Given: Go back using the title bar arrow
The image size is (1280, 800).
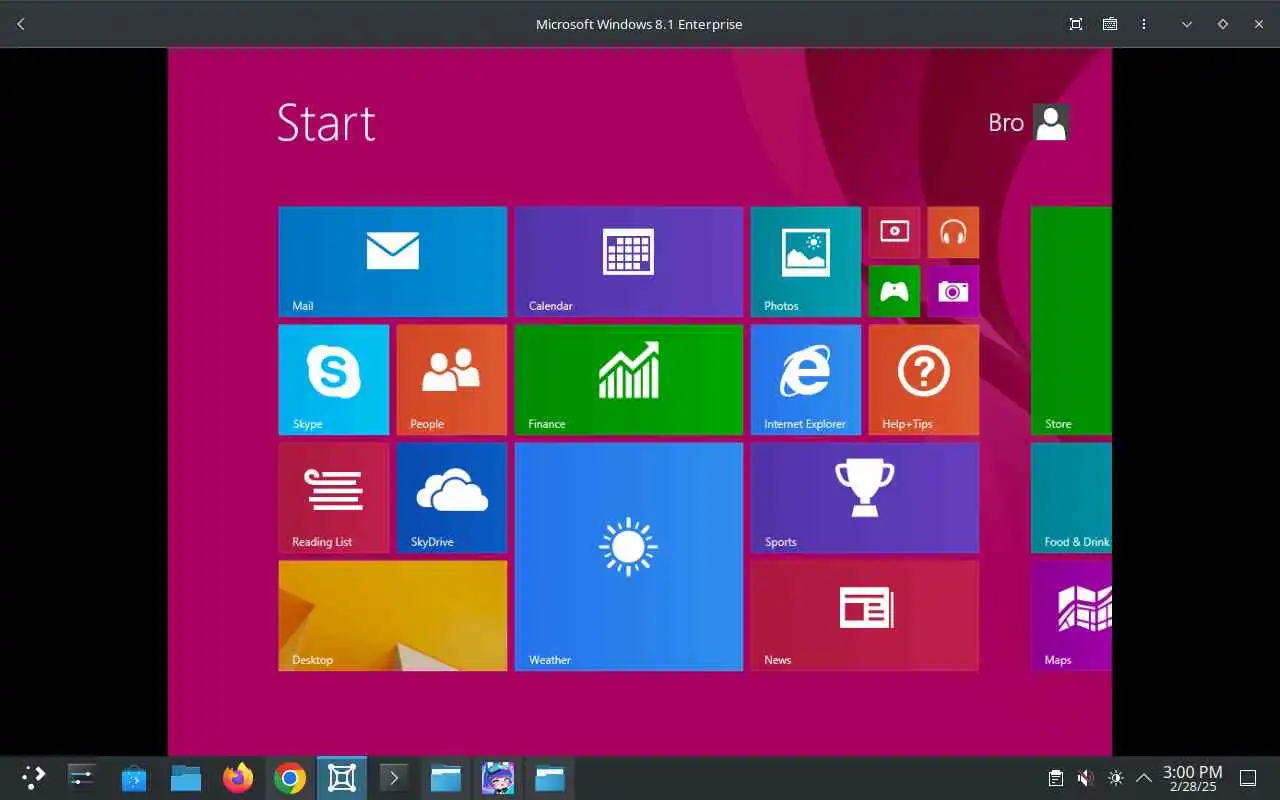Looking at the screenshot, I should [21, 24].
